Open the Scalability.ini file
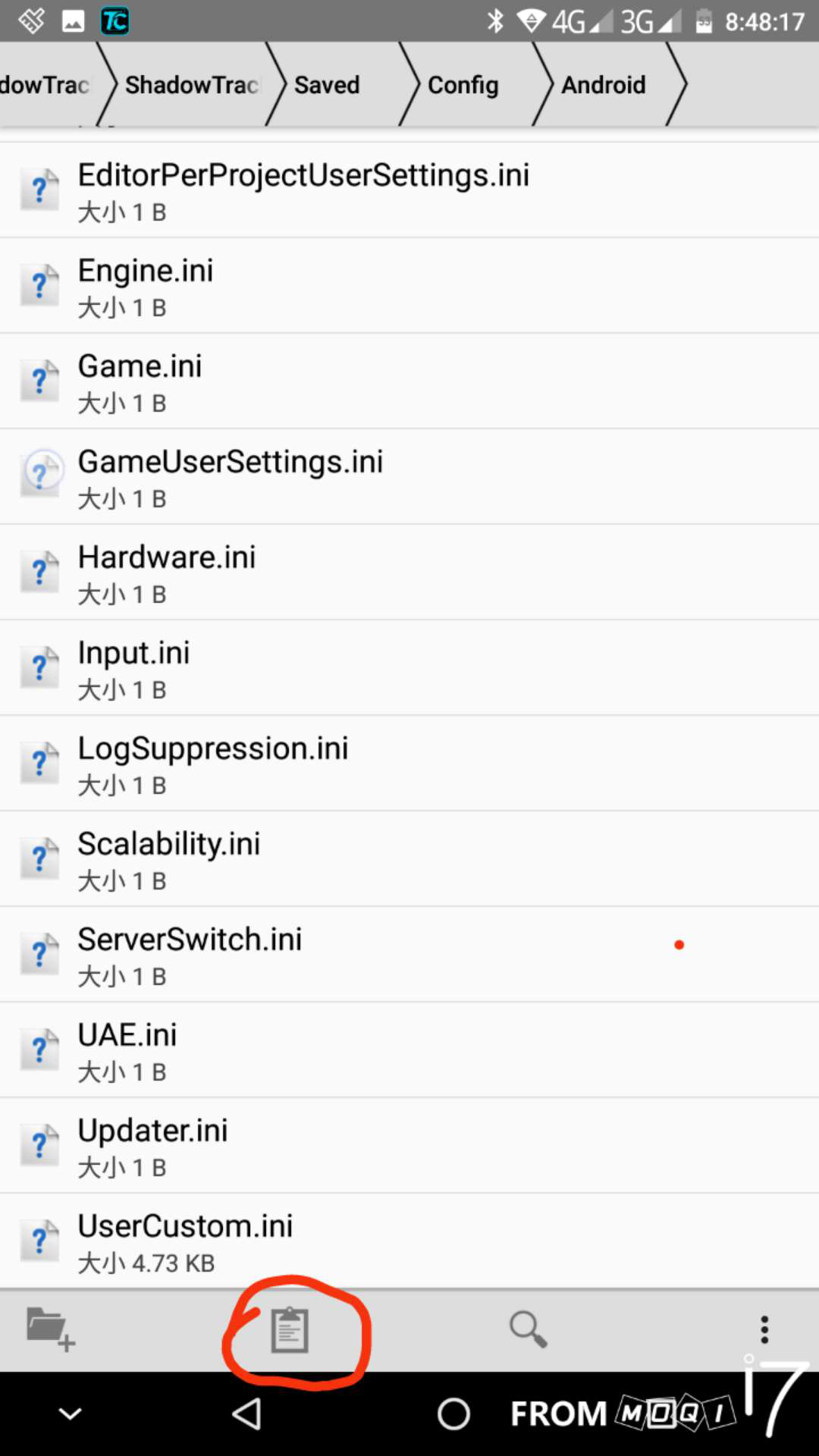This screenshot has height=1456, width=819. point(168,858)
